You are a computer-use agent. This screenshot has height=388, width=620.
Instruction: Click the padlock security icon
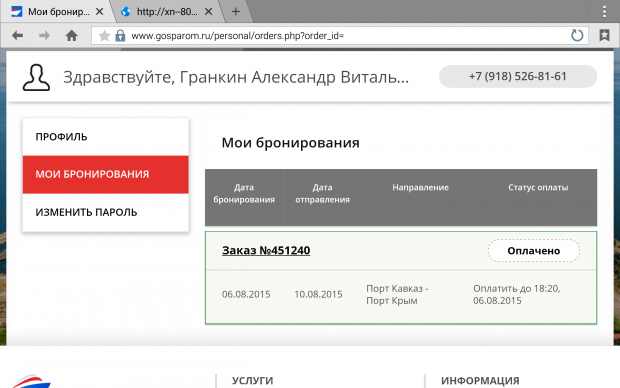pos(120,36)
